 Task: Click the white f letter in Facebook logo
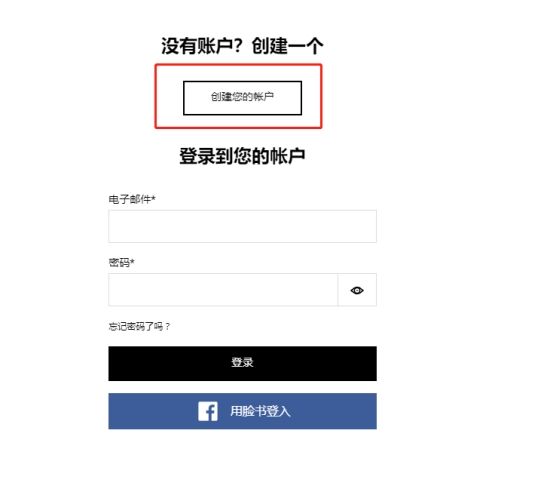[211, 413]
